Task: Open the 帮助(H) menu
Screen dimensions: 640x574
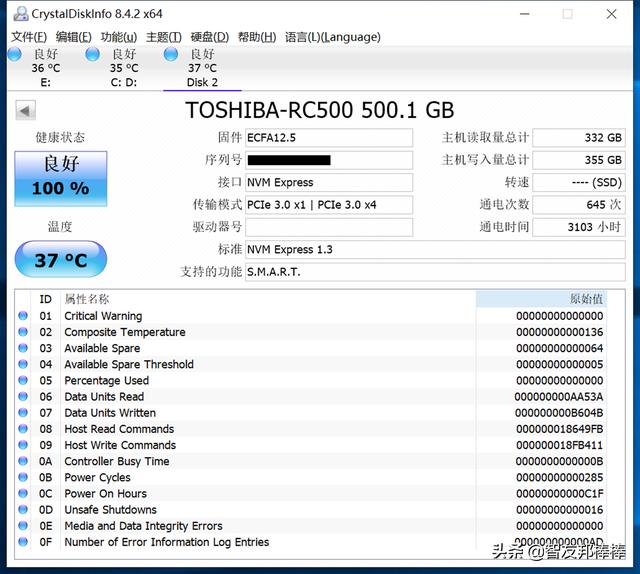Action: [257, 37]
